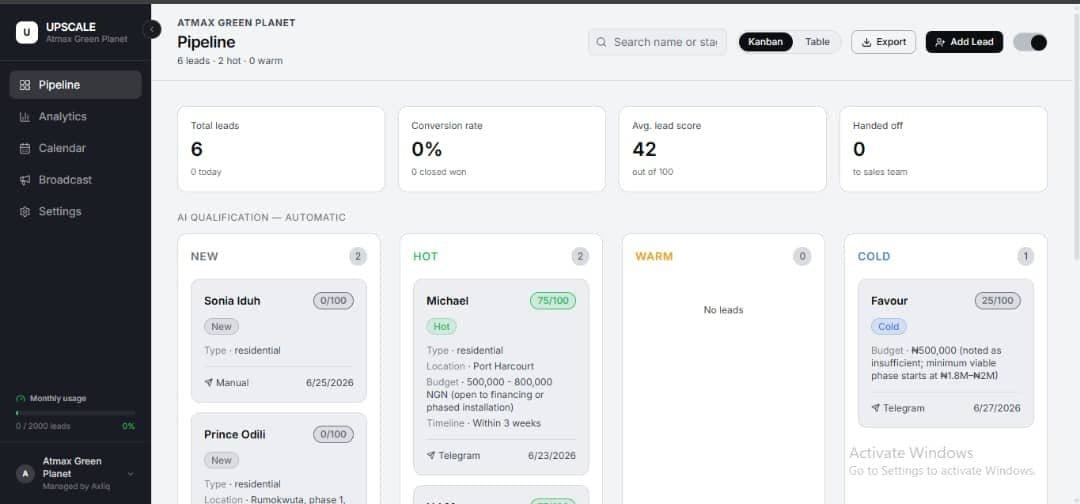Open Broadcast in the sidebar
This screenshot has width=1080, height=504.
click(x=75, y=180)
